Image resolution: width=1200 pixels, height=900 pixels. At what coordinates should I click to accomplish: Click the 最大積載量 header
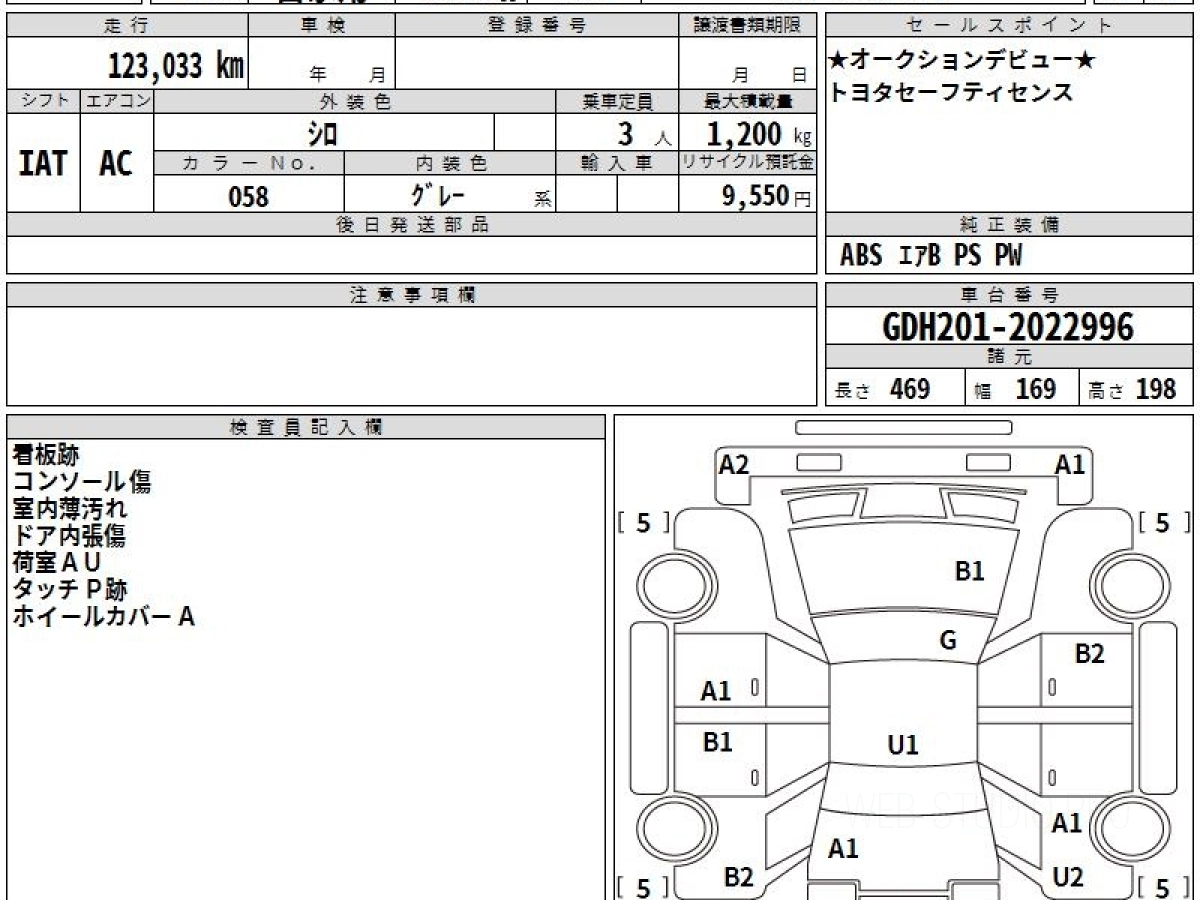pos(747,101)
